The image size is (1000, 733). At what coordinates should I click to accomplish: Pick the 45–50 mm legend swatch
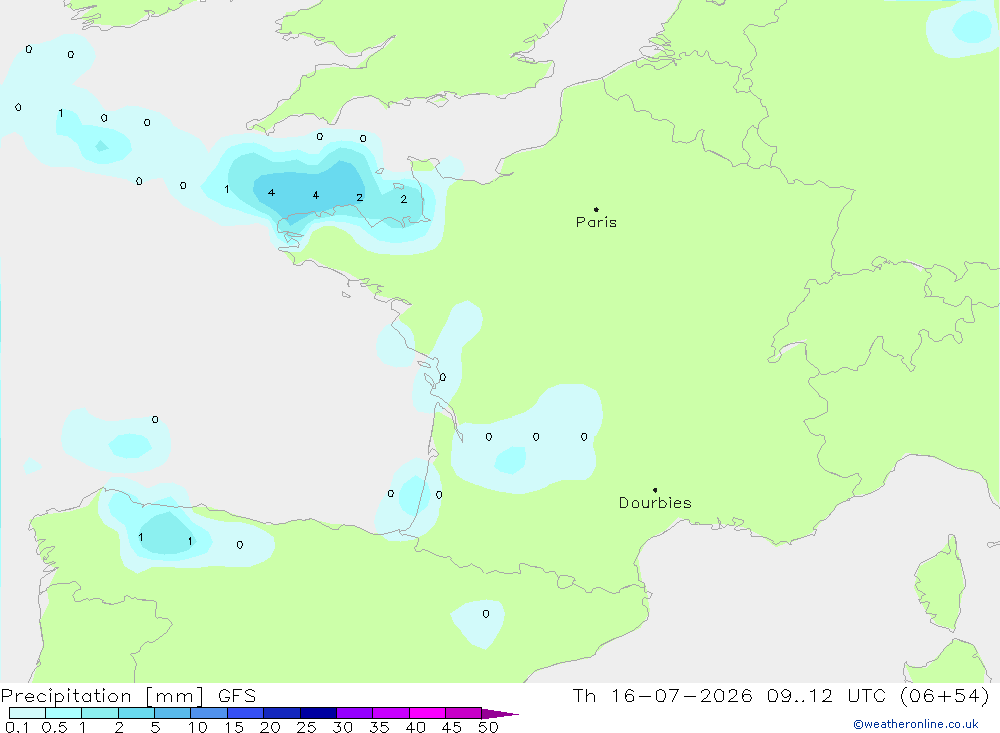[464, 713]
